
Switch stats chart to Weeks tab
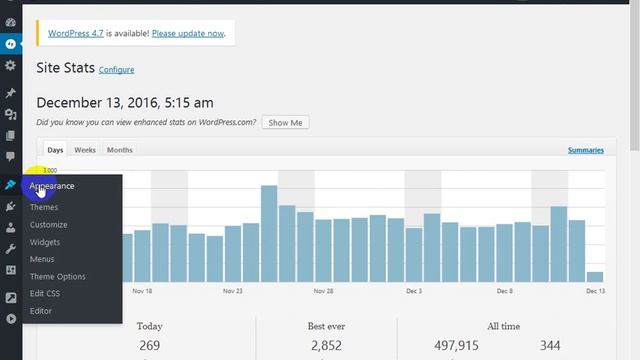point(85,150)
